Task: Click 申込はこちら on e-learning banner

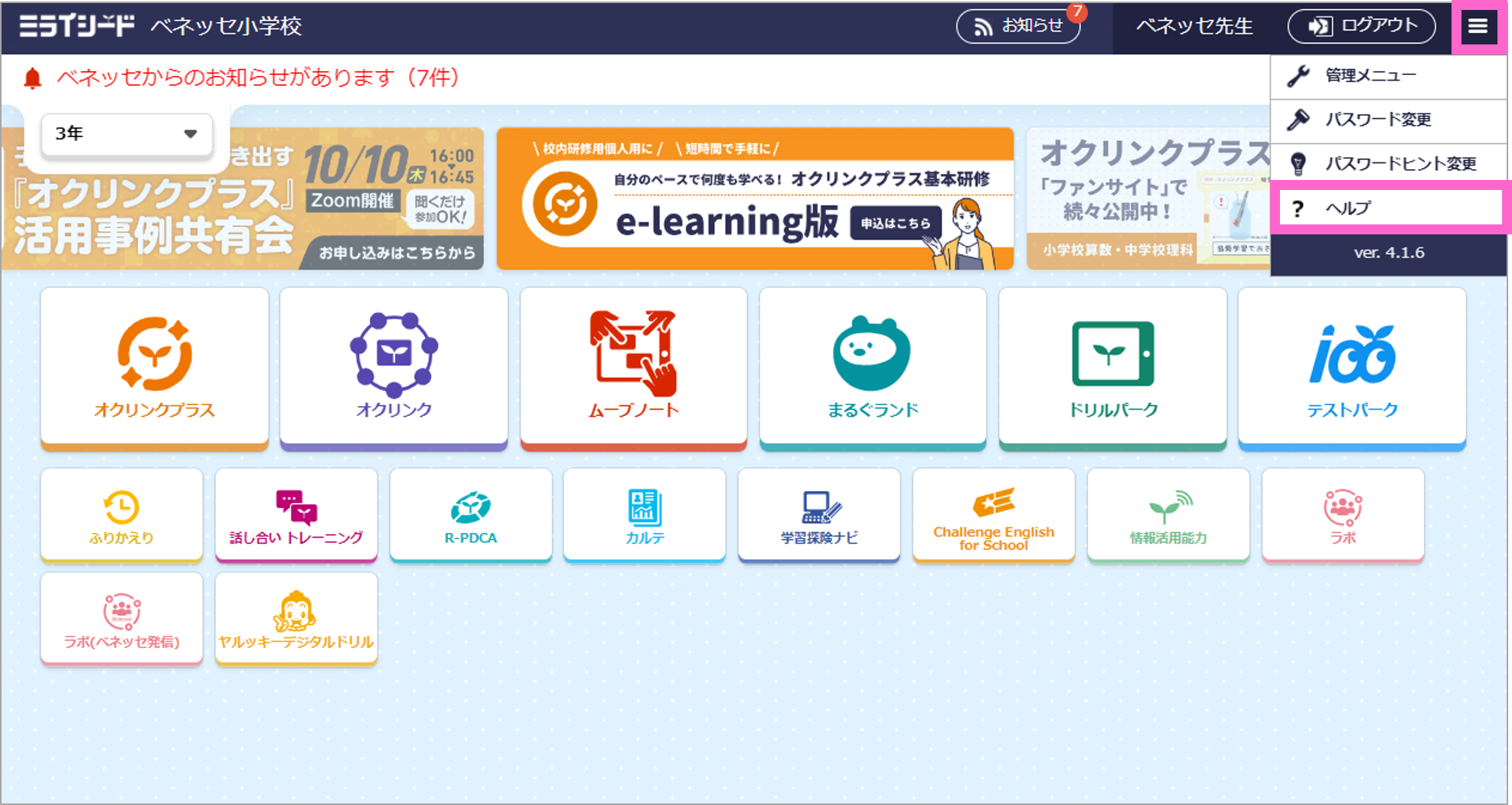Action: 895,224
